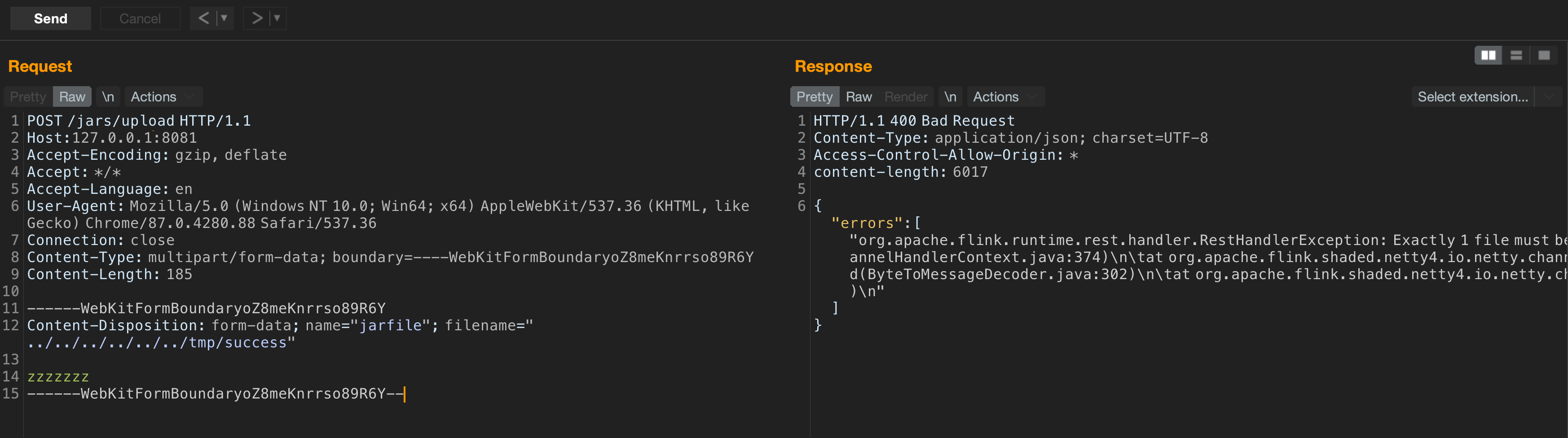The height and width of the screenshot is (438, 1568).
Task: Click the Cancel button
Action: (140, 18)
